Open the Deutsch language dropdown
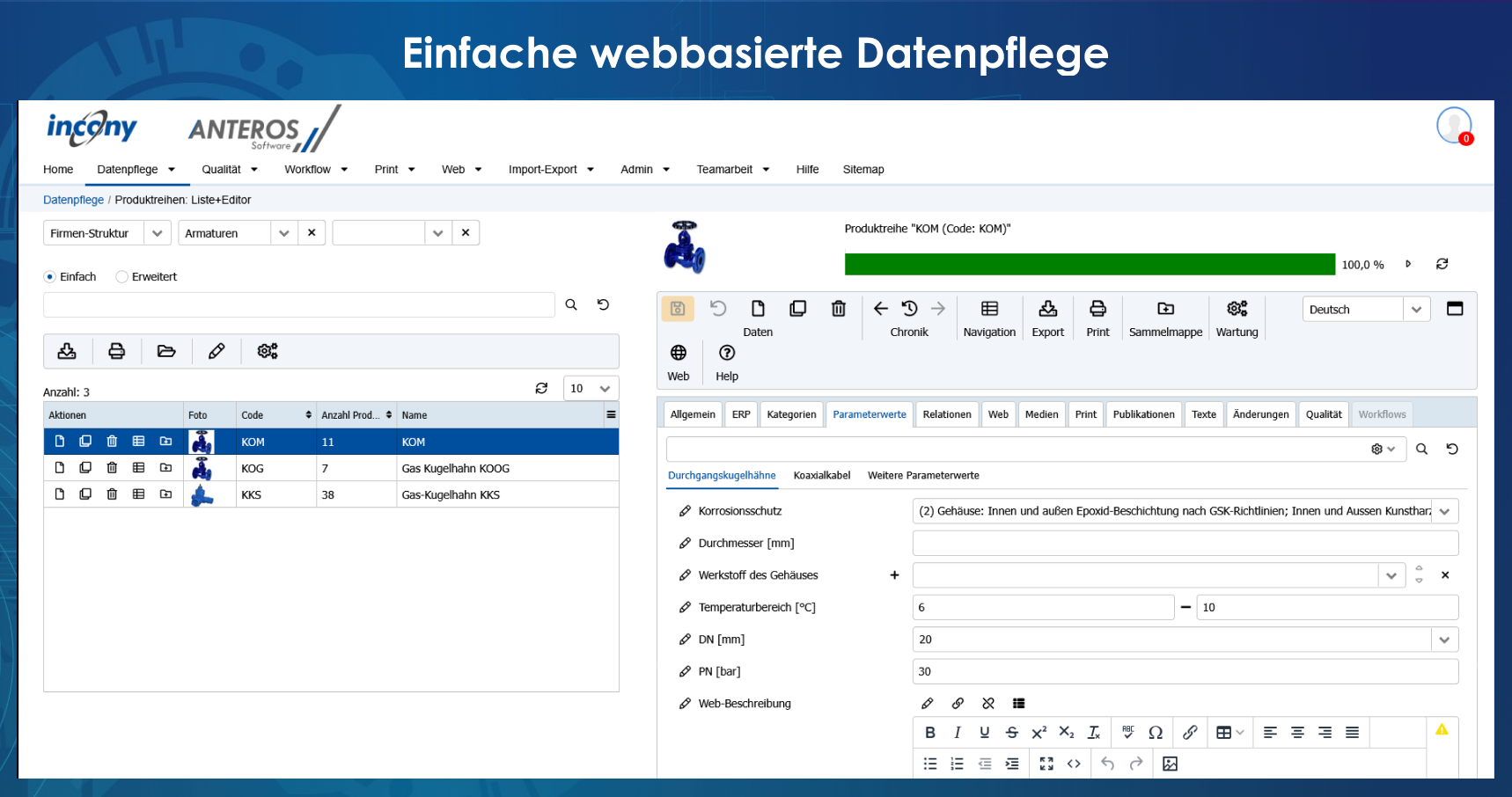Image resolution: width=1512 pixels, height=797 pixels. point(1364,310)
